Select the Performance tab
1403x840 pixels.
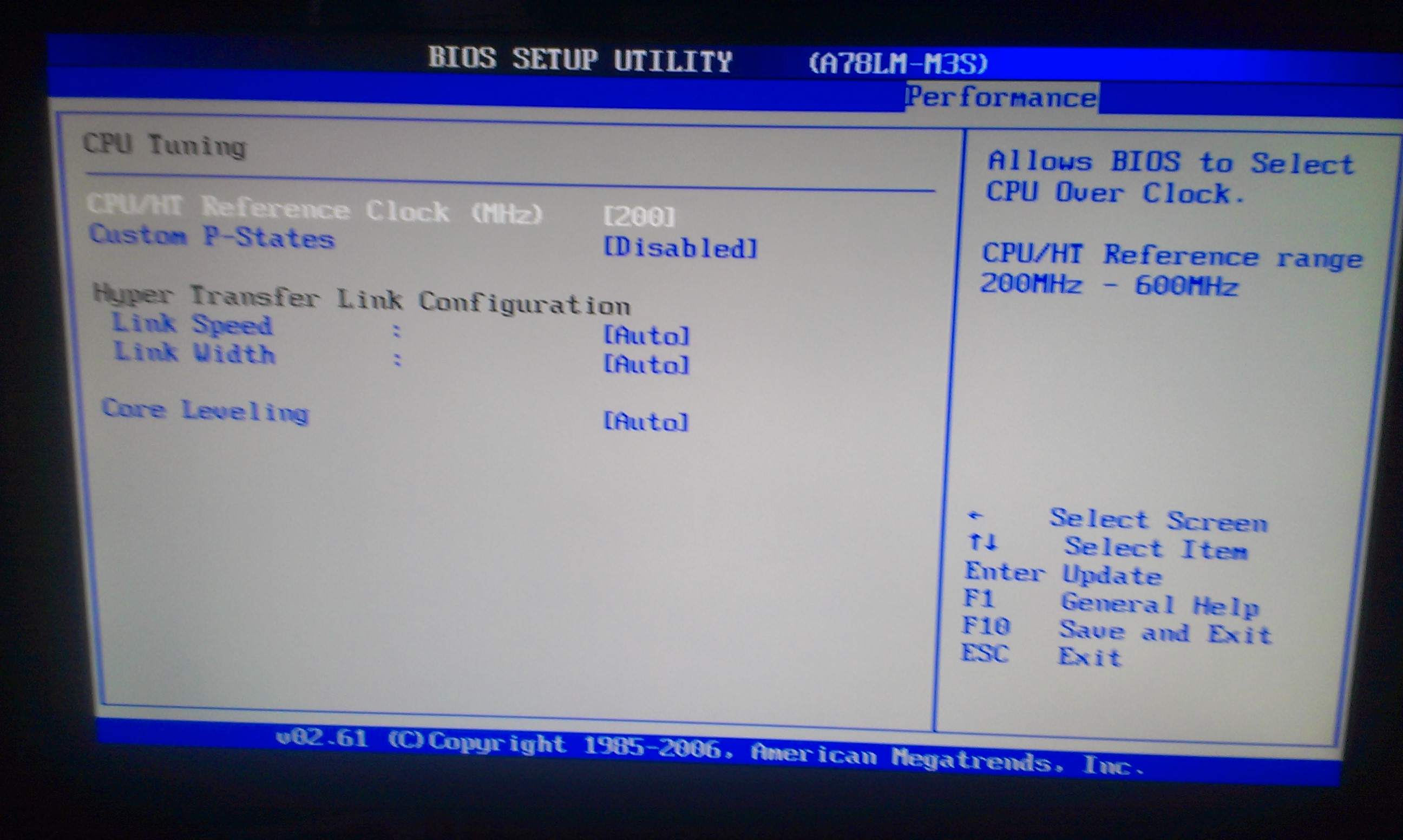point(1001,98)
